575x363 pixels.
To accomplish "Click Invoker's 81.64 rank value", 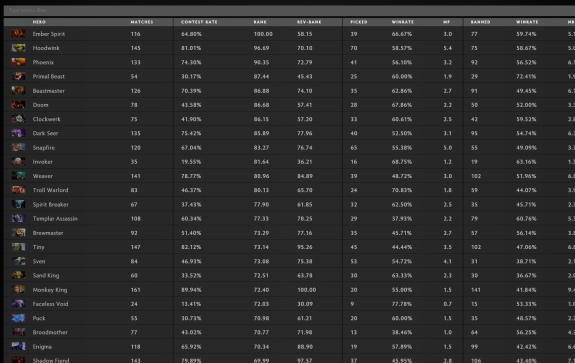I will 261,162.
